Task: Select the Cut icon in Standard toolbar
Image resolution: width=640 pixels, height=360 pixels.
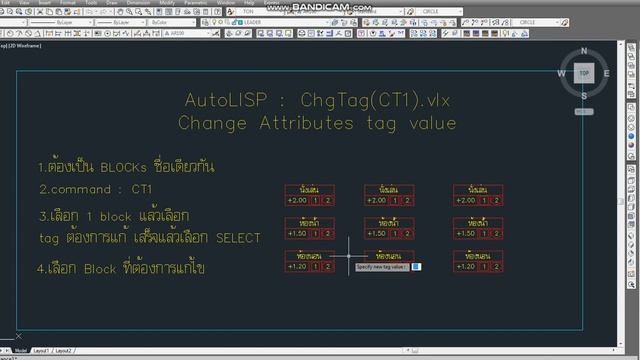Action: click(x=40, y=12)
